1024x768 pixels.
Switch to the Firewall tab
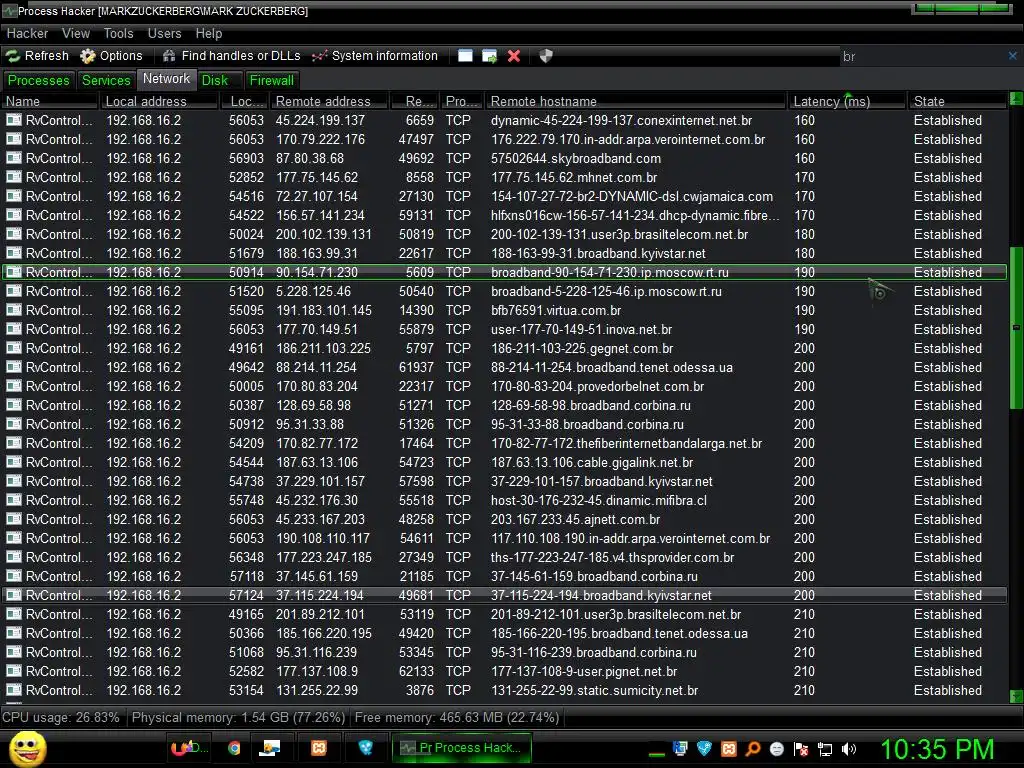272,80
